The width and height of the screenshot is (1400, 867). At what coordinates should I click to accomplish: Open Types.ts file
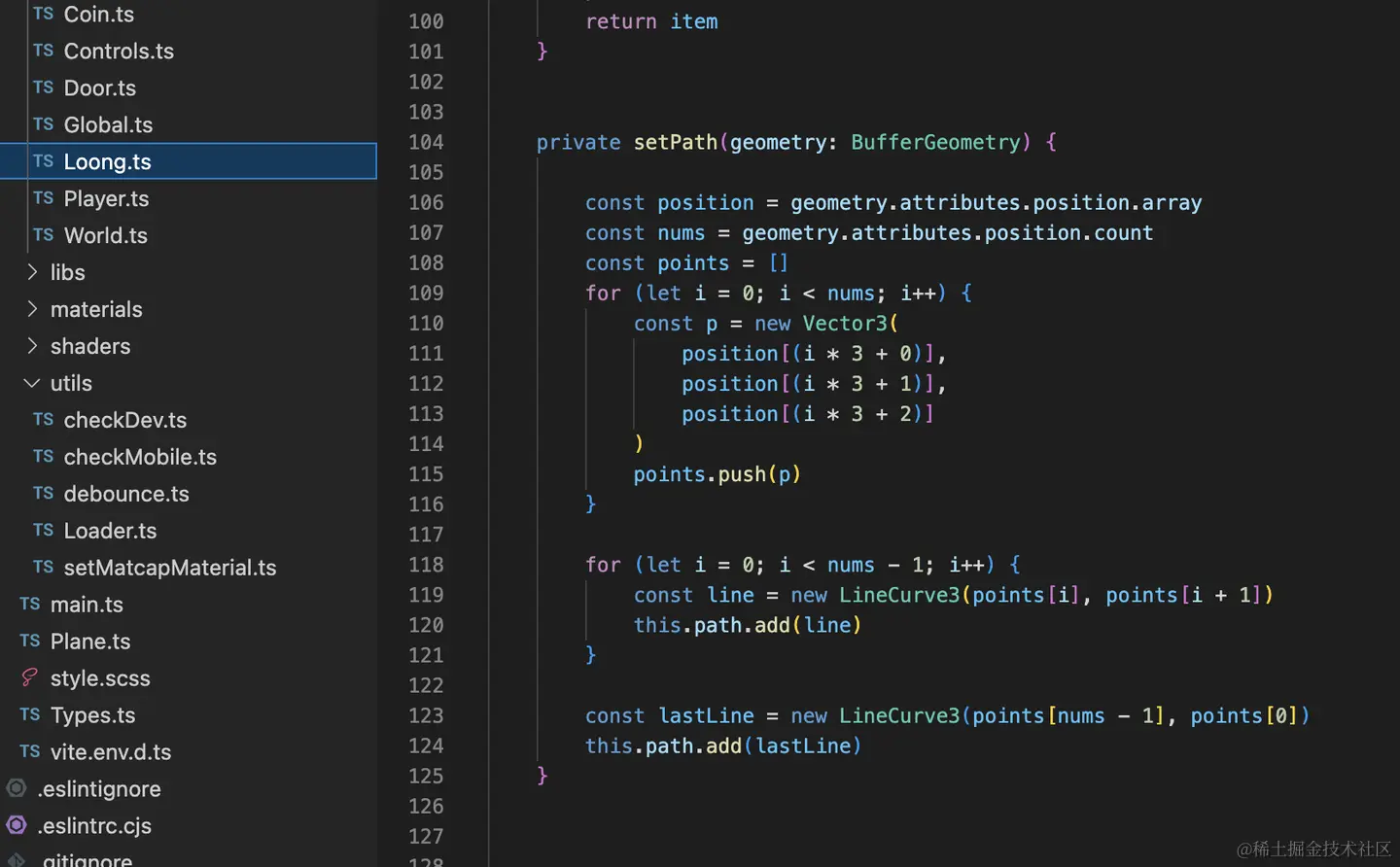pos(92,716)
